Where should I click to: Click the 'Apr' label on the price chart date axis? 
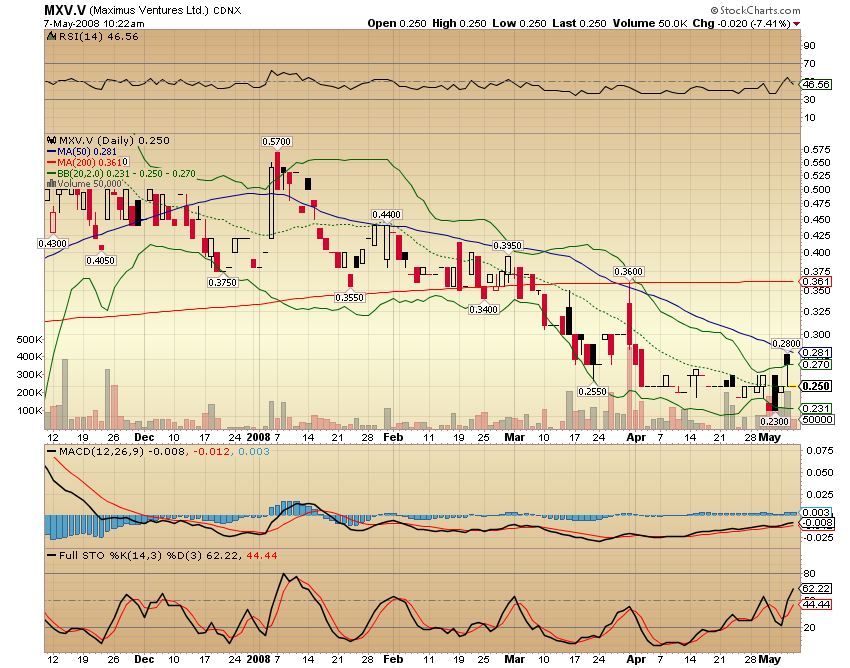[636, 437]
